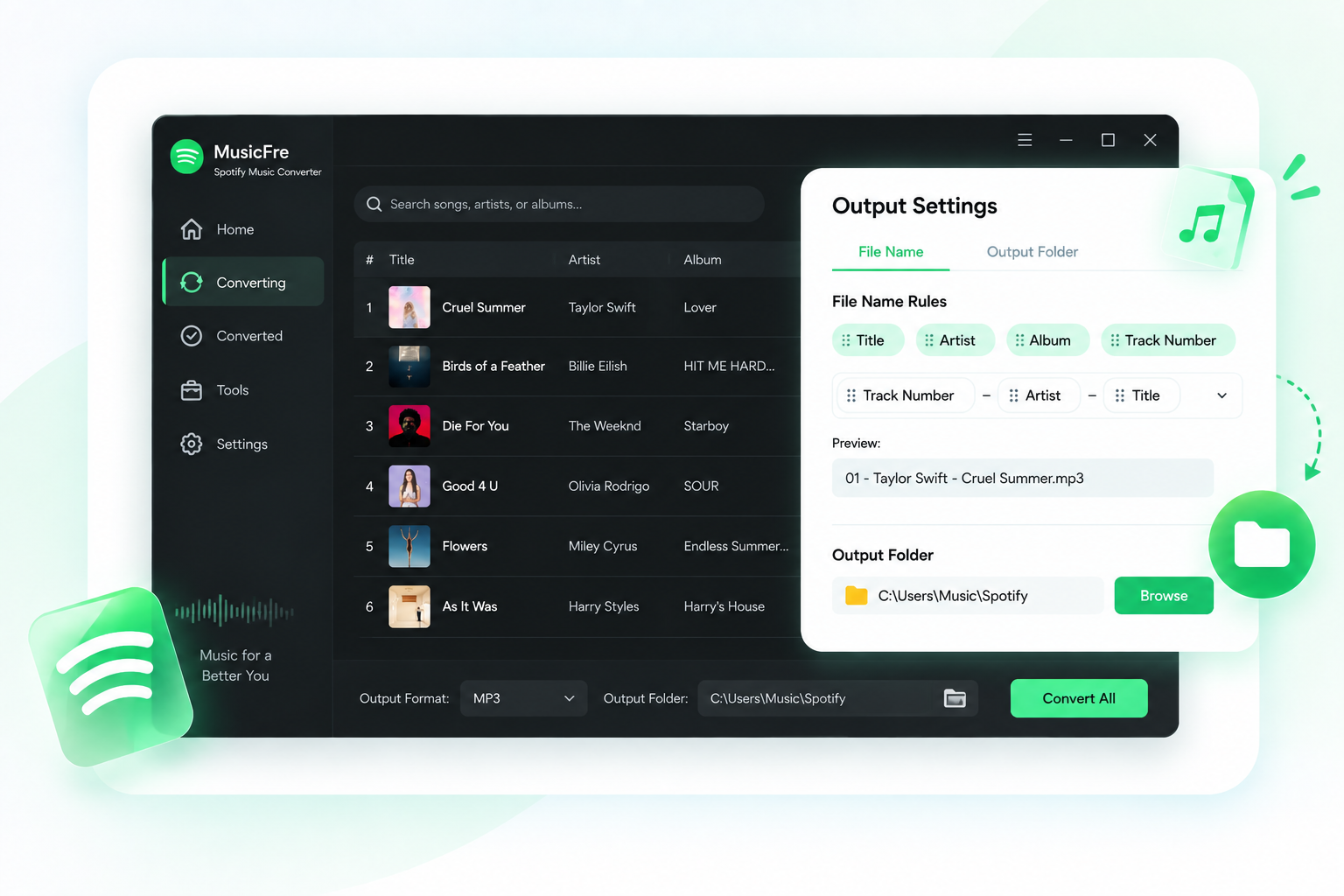Switch to the Output Folder tab
Image resolution: width=1344 pixels, height=896 pixels.
tap(1032, 252)
